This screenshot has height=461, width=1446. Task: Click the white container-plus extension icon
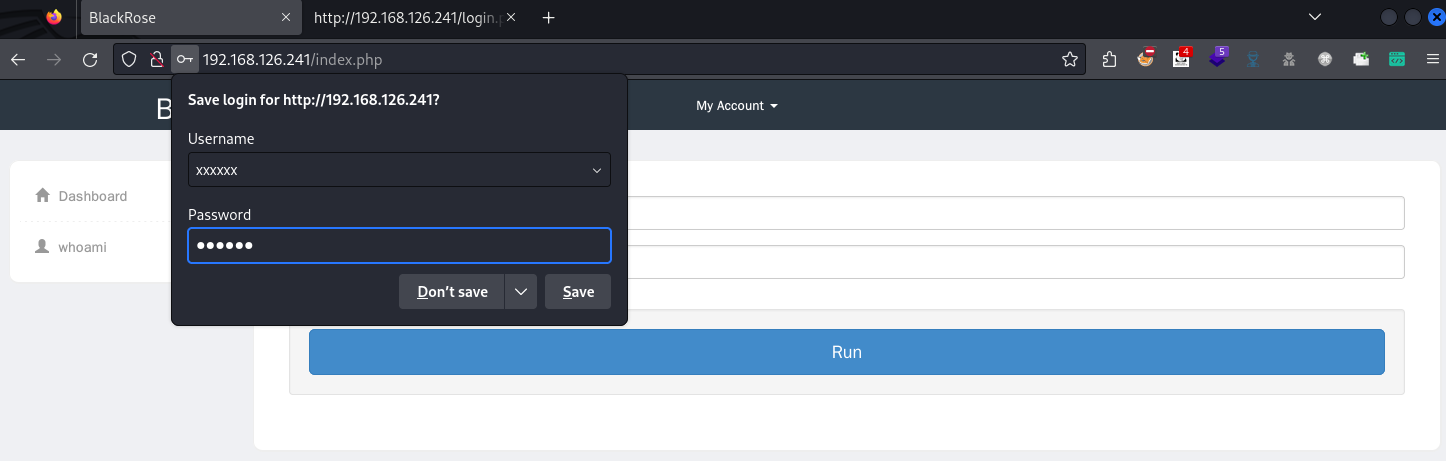pyautogui.click(x=1361, y=60)
